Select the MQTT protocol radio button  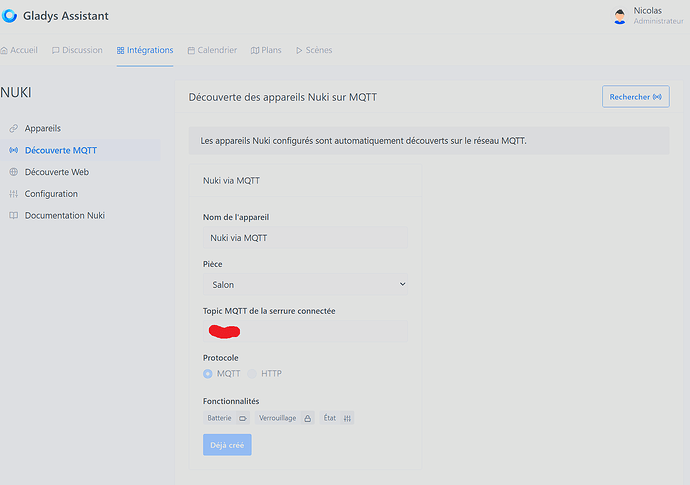[208, 374]
